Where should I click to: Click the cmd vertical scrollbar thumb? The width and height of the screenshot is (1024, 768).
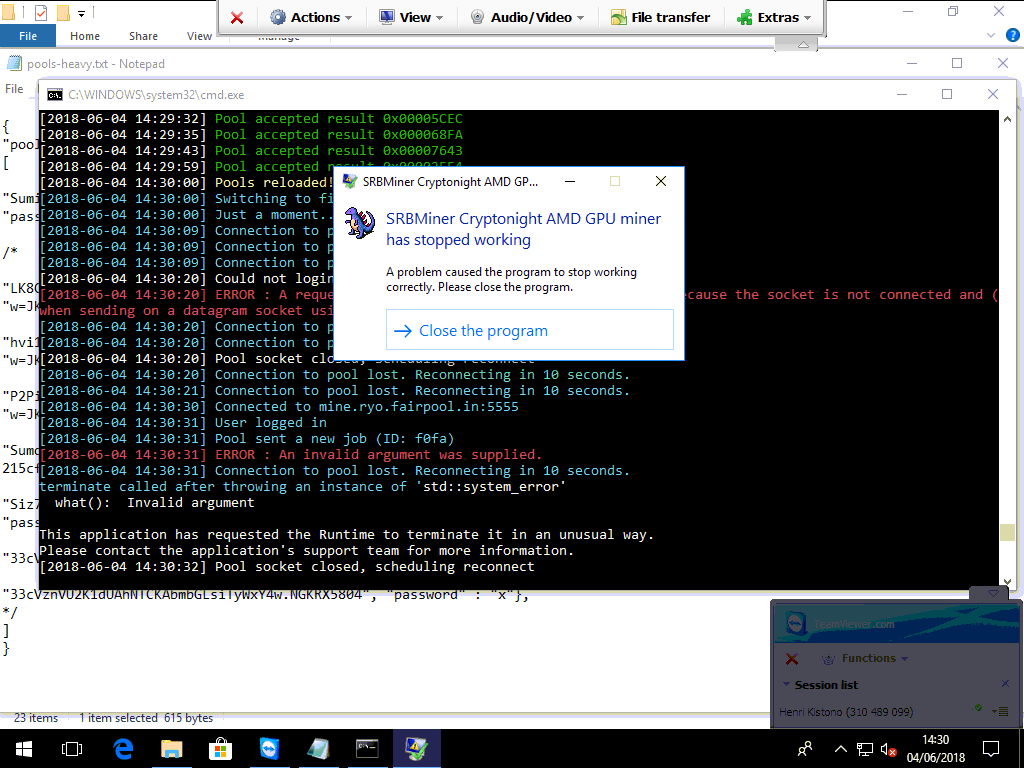(1007, 532)
